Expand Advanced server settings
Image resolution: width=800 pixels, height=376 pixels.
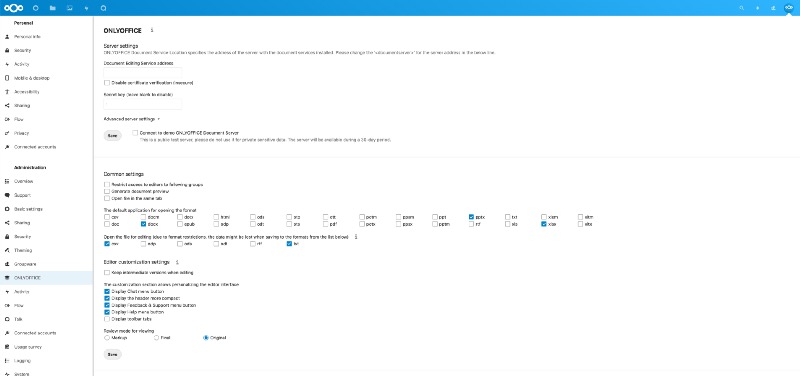coord(132,119)
